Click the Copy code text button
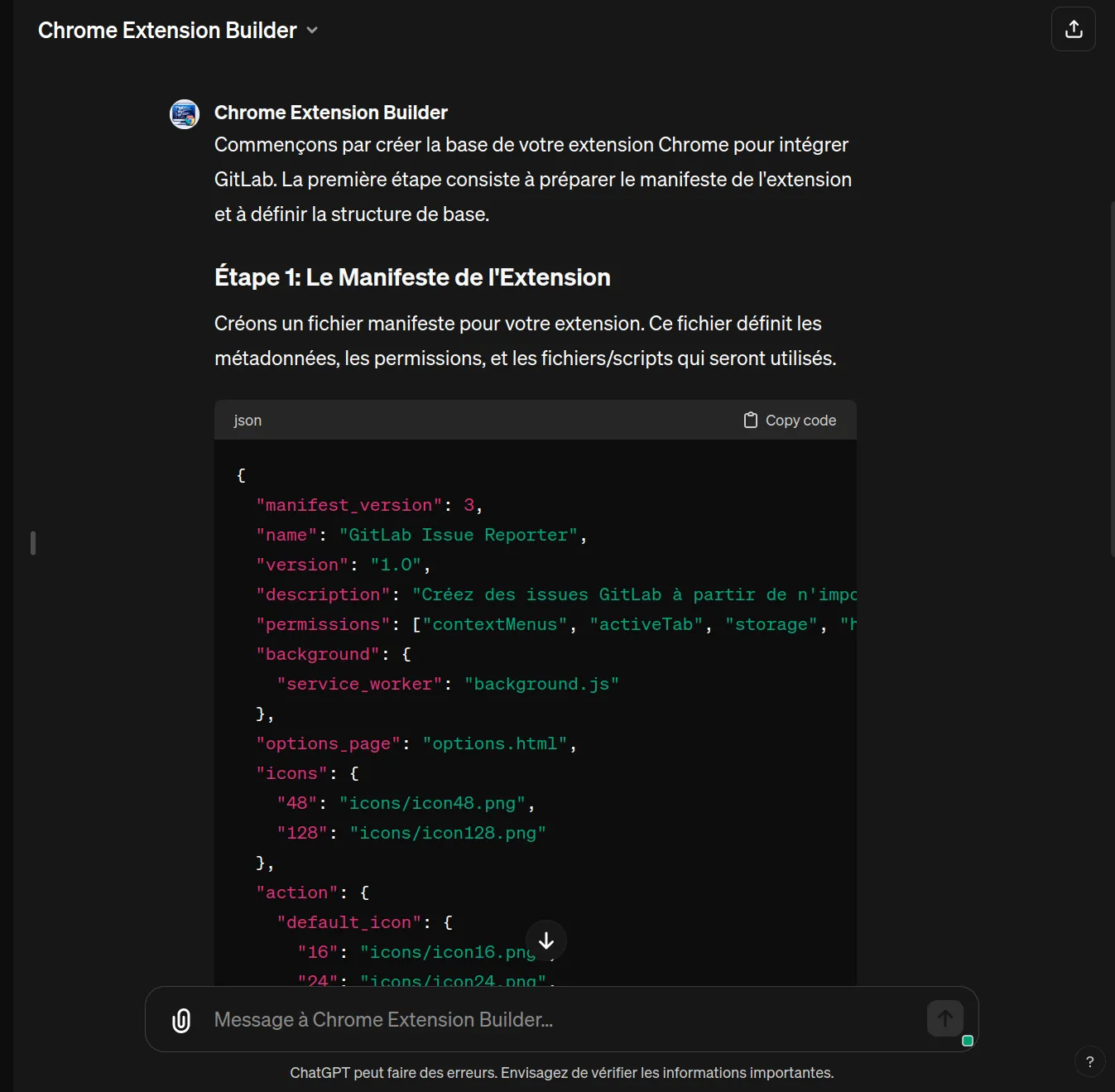Screen dimensions: 1115x1092 tap(800, 421)
